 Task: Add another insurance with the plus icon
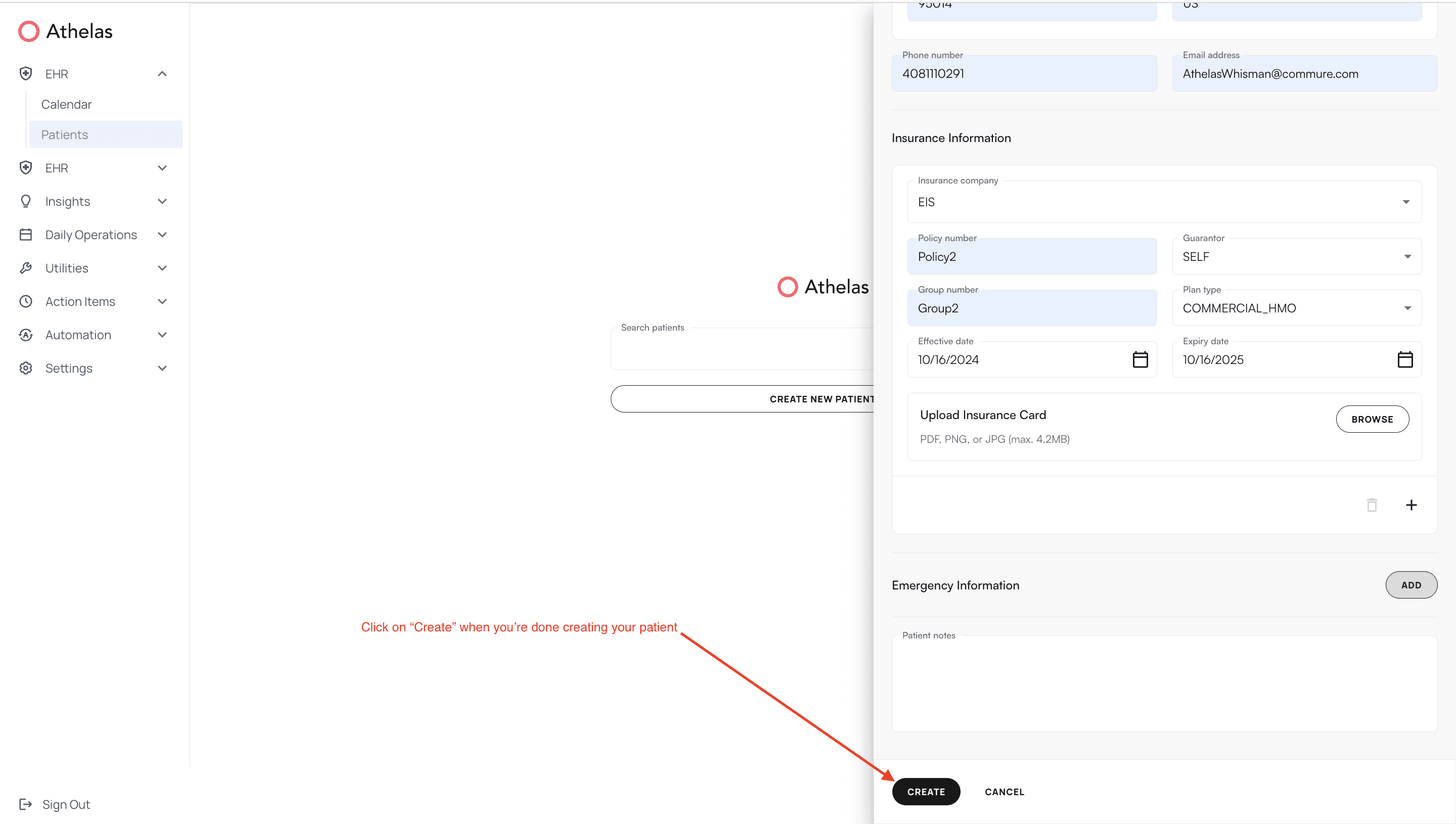tap(1412, 504)
